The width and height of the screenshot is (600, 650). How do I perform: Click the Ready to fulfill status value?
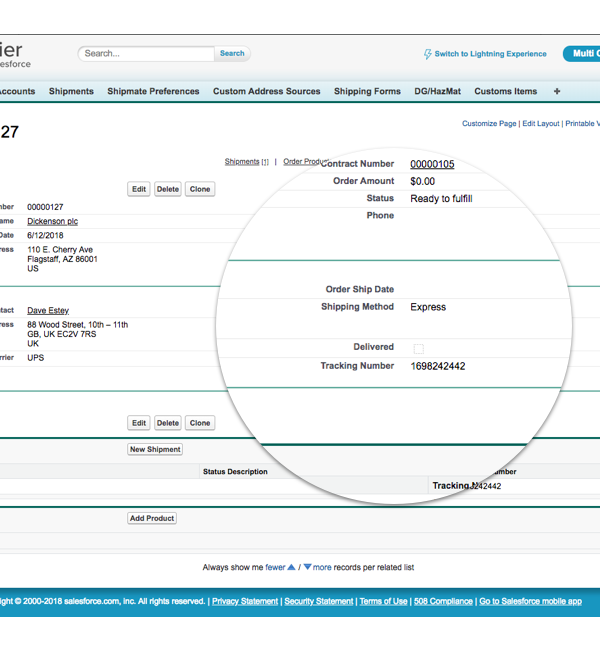[x=441, y=199]
